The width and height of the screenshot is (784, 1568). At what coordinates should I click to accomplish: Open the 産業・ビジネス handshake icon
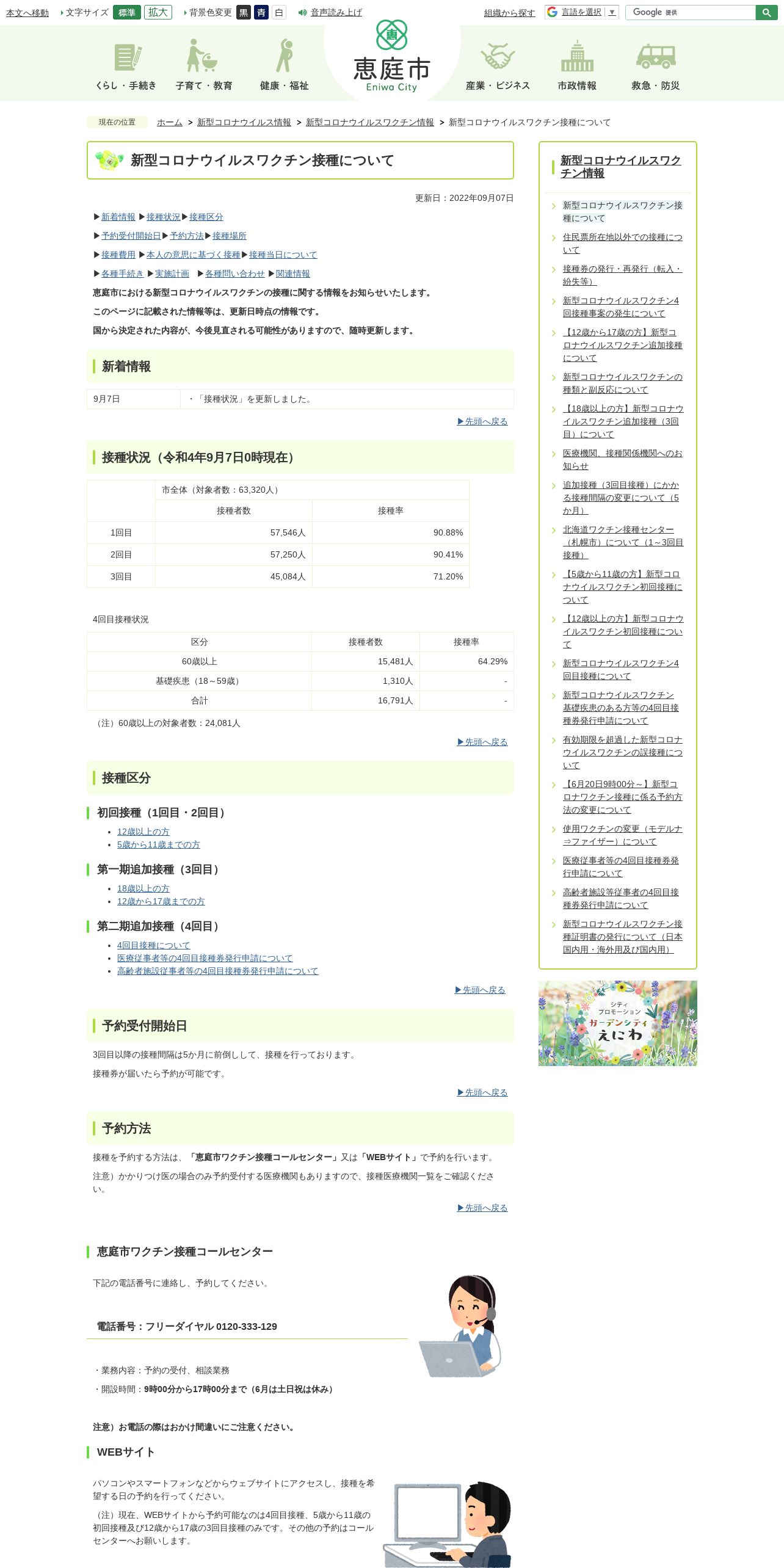498,65
